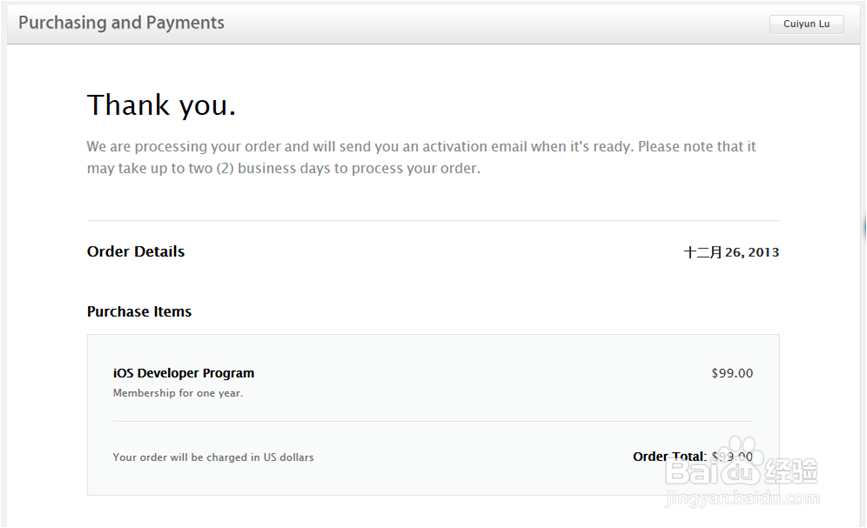Screen dimensions: 867x528
Task: Click the Cuiyun Lu account button
Action: pyautogui.click(x=806, y=24)
